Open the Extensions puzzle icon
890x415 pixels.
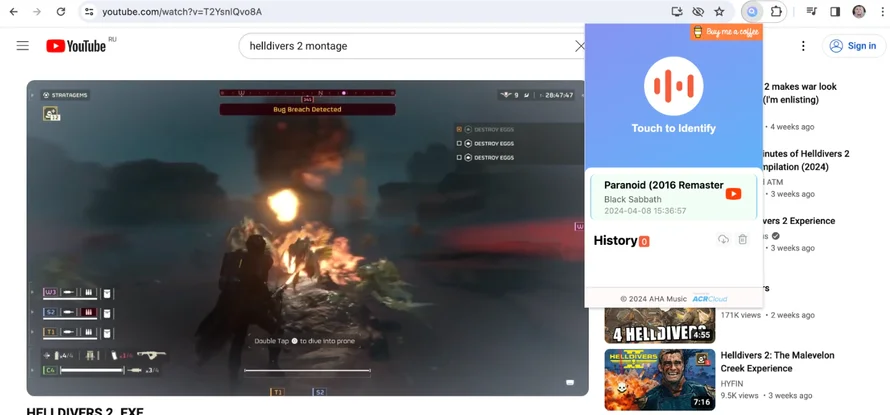(776, 11)
